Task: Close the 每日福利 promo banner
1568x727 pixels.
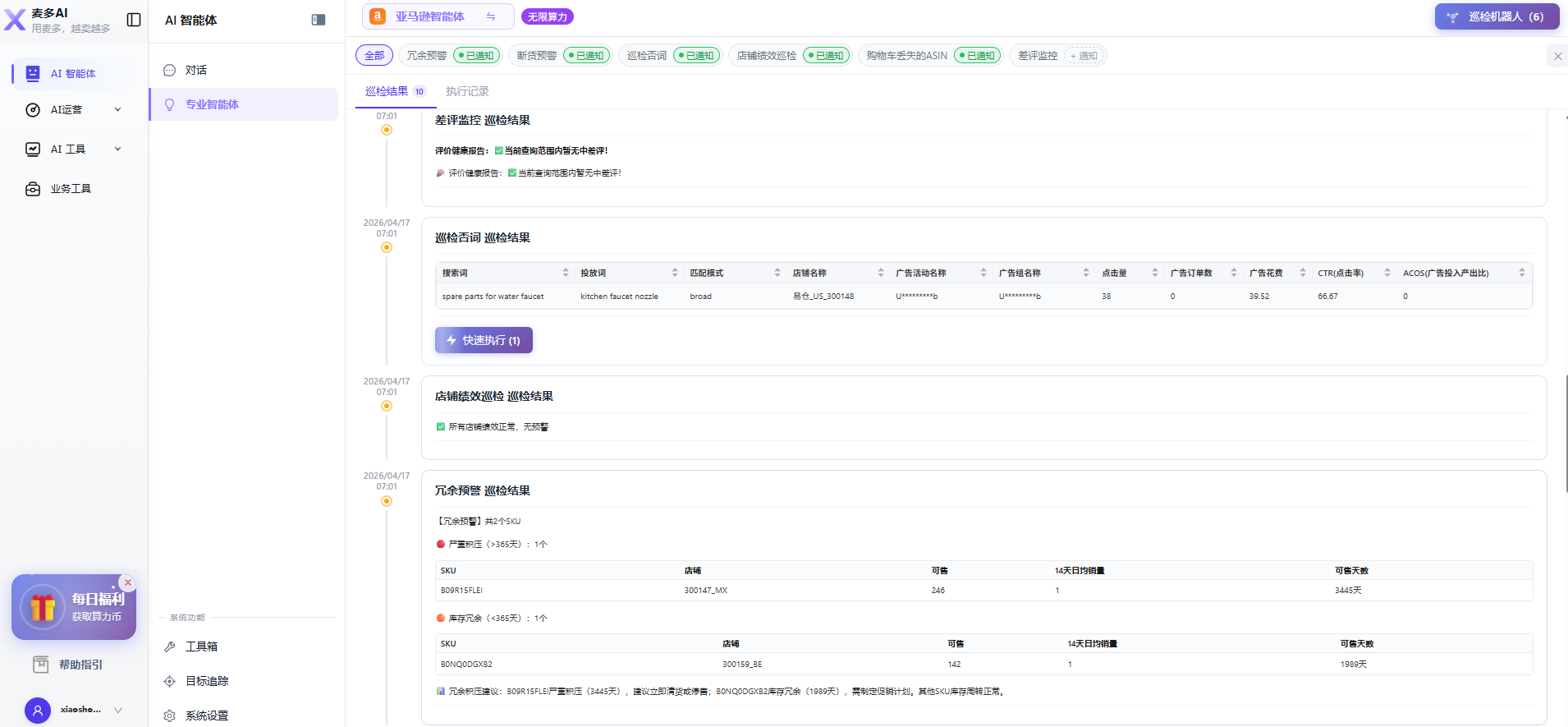Action: 128,582
